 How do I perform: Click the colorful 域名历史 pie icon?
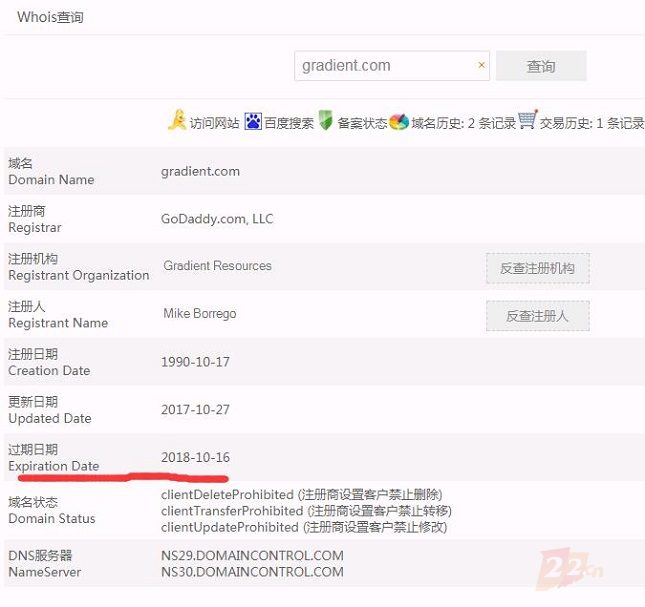click(399, 122)
